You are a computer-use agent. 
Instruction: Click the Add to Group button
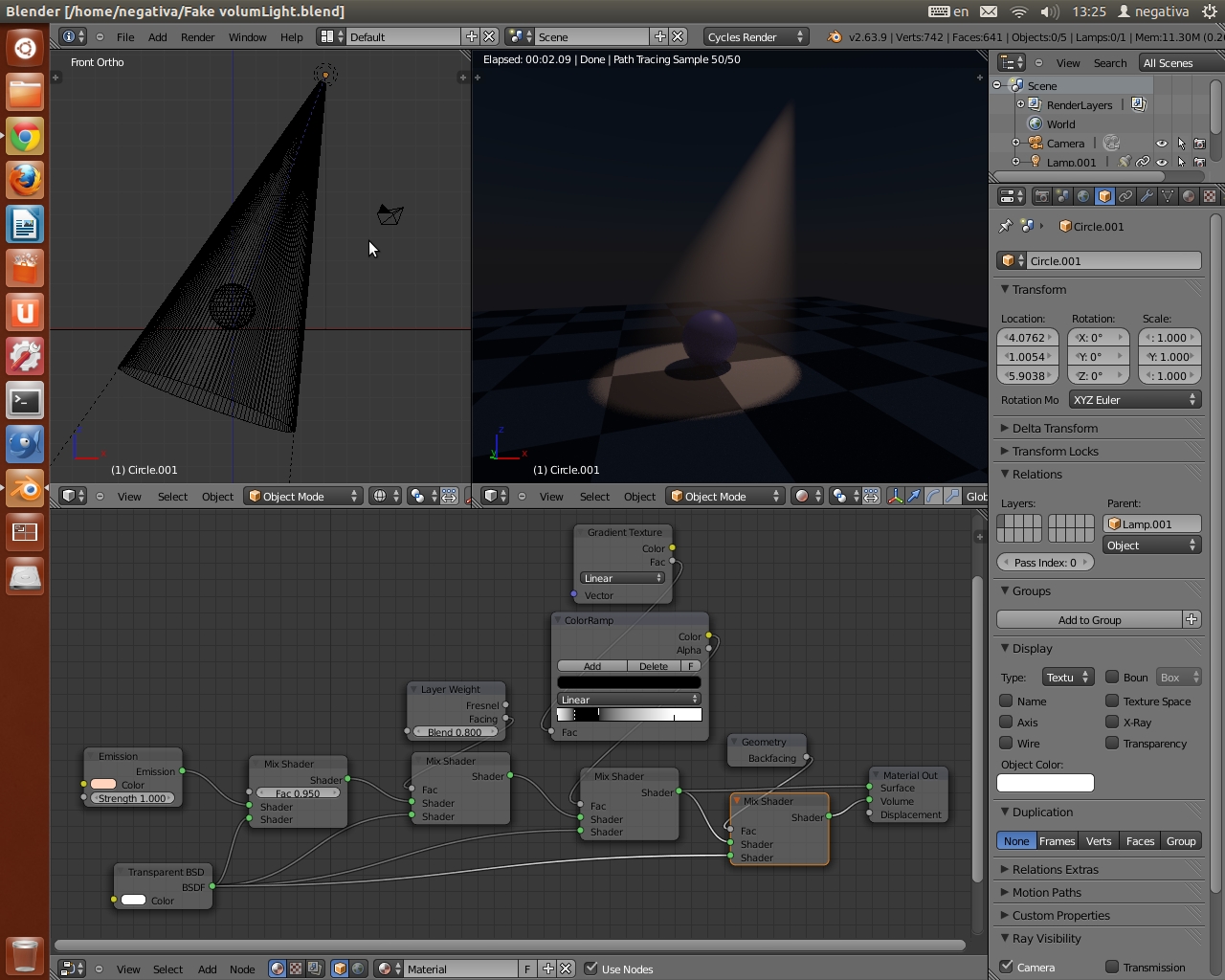tap(1089, 620)
